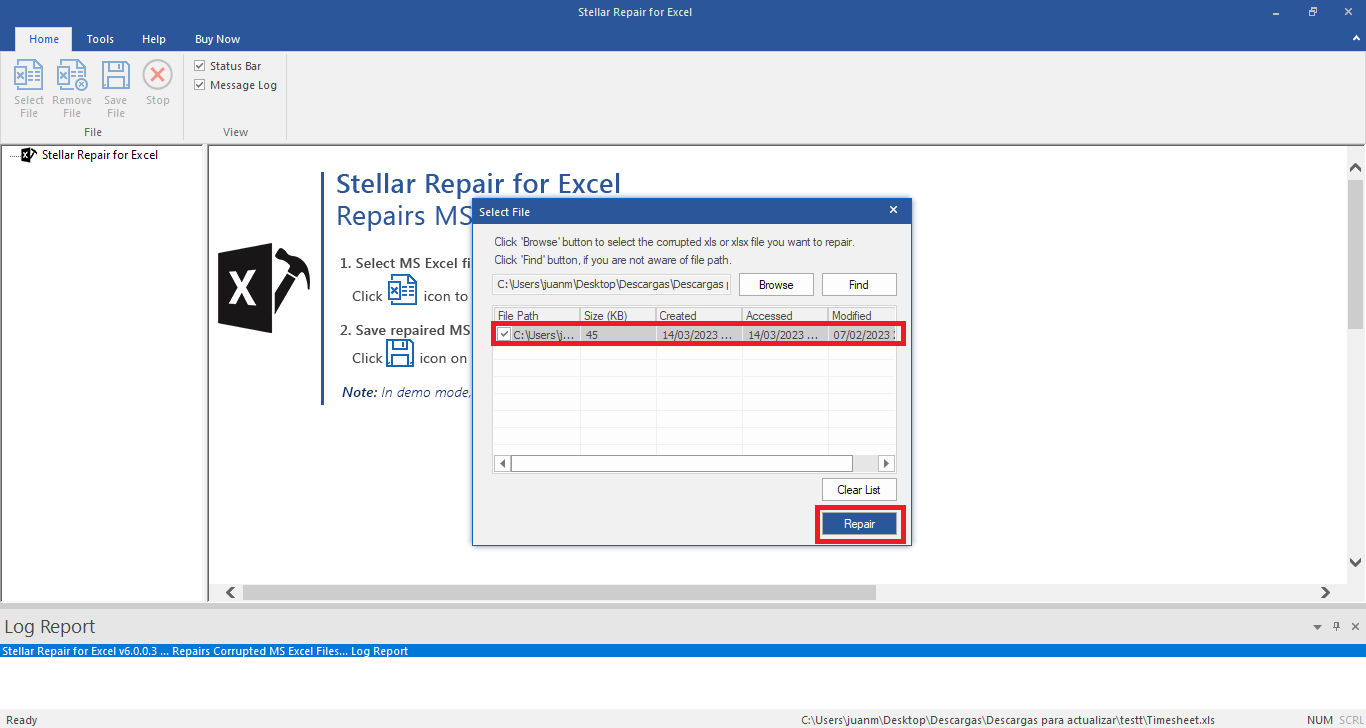
Task: Uncheck the file row checkbox in list
Action: pyautogui.click(x=504, y=335)
